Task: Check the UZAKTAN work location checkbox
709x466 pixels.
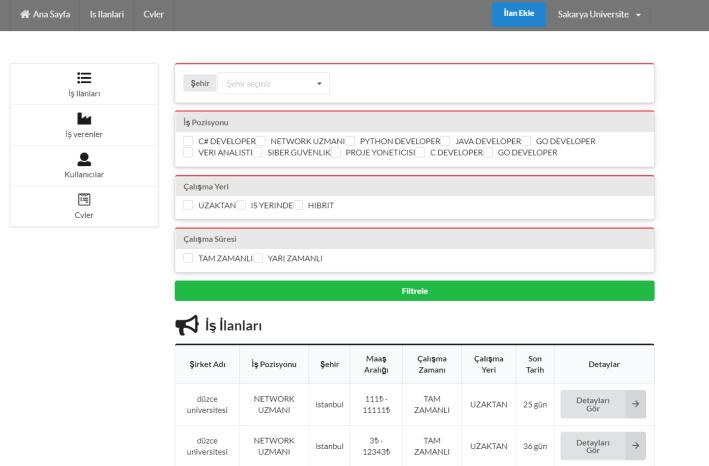Action: pyautogui.click(x=188, y=205)
